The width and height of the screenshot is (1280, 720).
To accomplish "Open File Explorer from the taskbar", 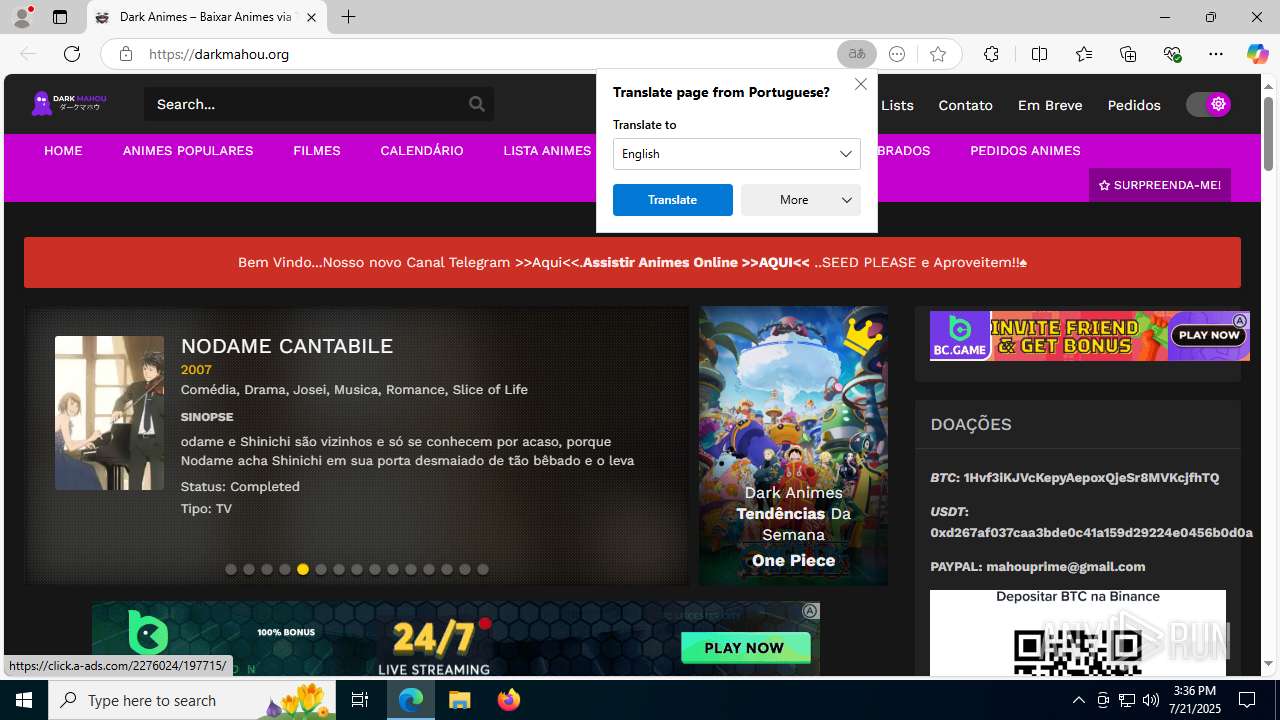I will tap(460, 700).
